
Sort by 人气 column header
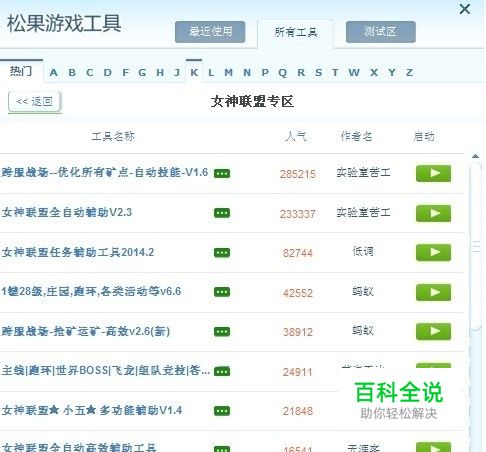296,136
